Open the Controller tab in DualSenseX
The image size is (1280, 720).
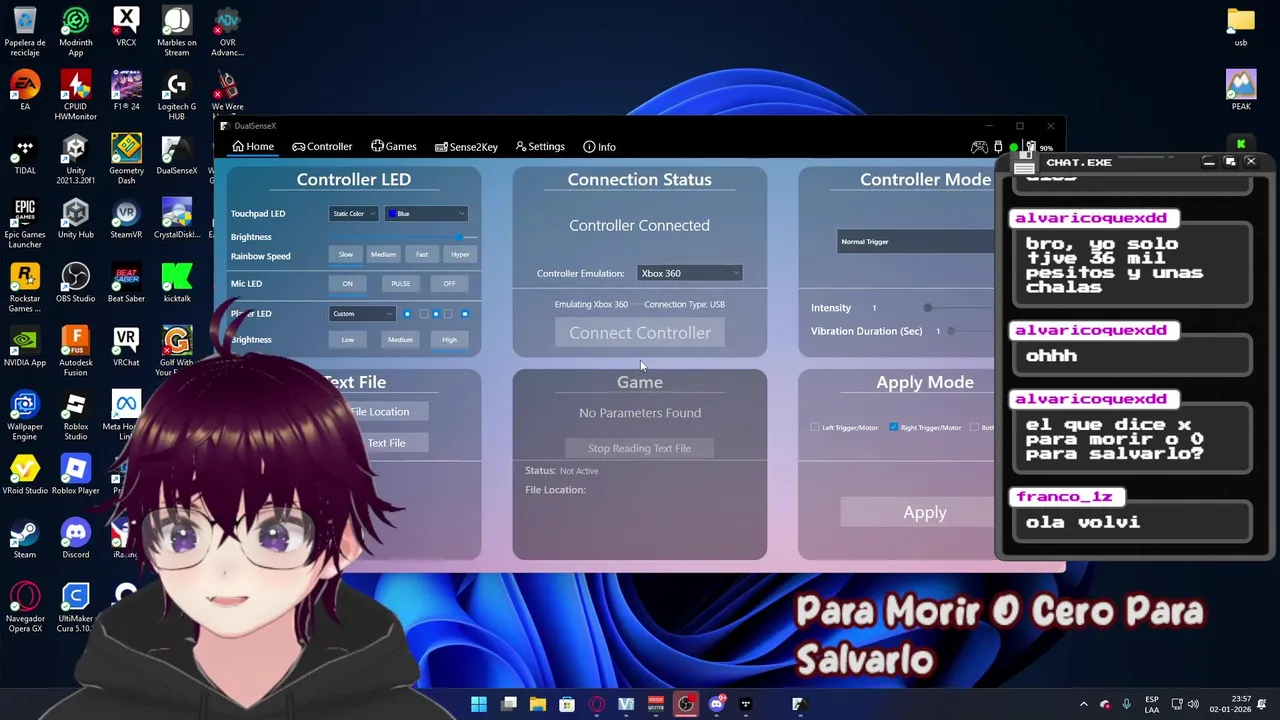coord(322,146)
